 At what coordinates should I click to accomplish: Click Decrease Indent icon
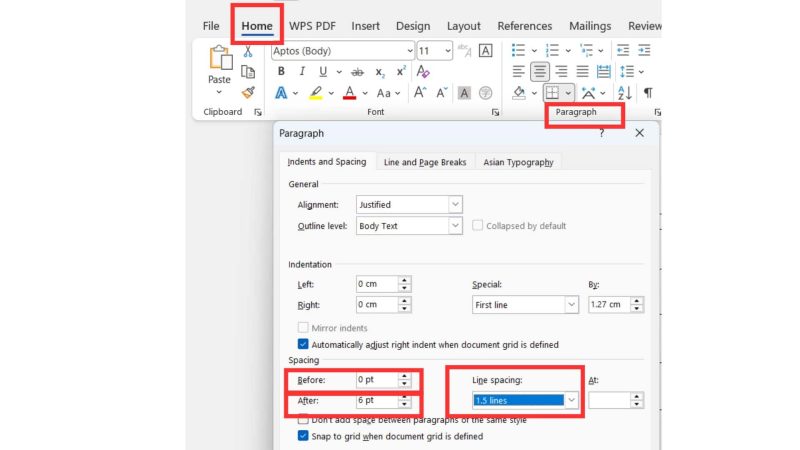(623, 50)
